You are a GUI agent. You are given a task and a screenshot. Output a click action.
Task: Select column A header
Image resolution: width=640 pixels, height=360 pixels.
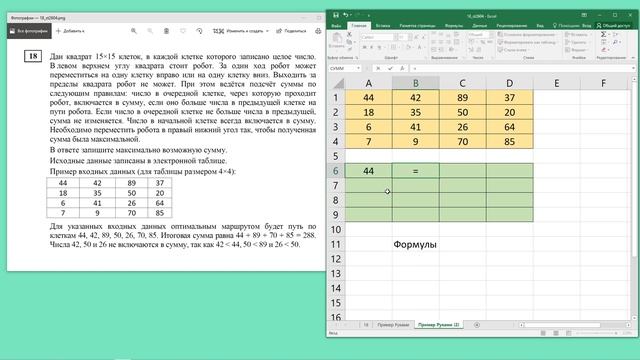[x=368, y=83]
